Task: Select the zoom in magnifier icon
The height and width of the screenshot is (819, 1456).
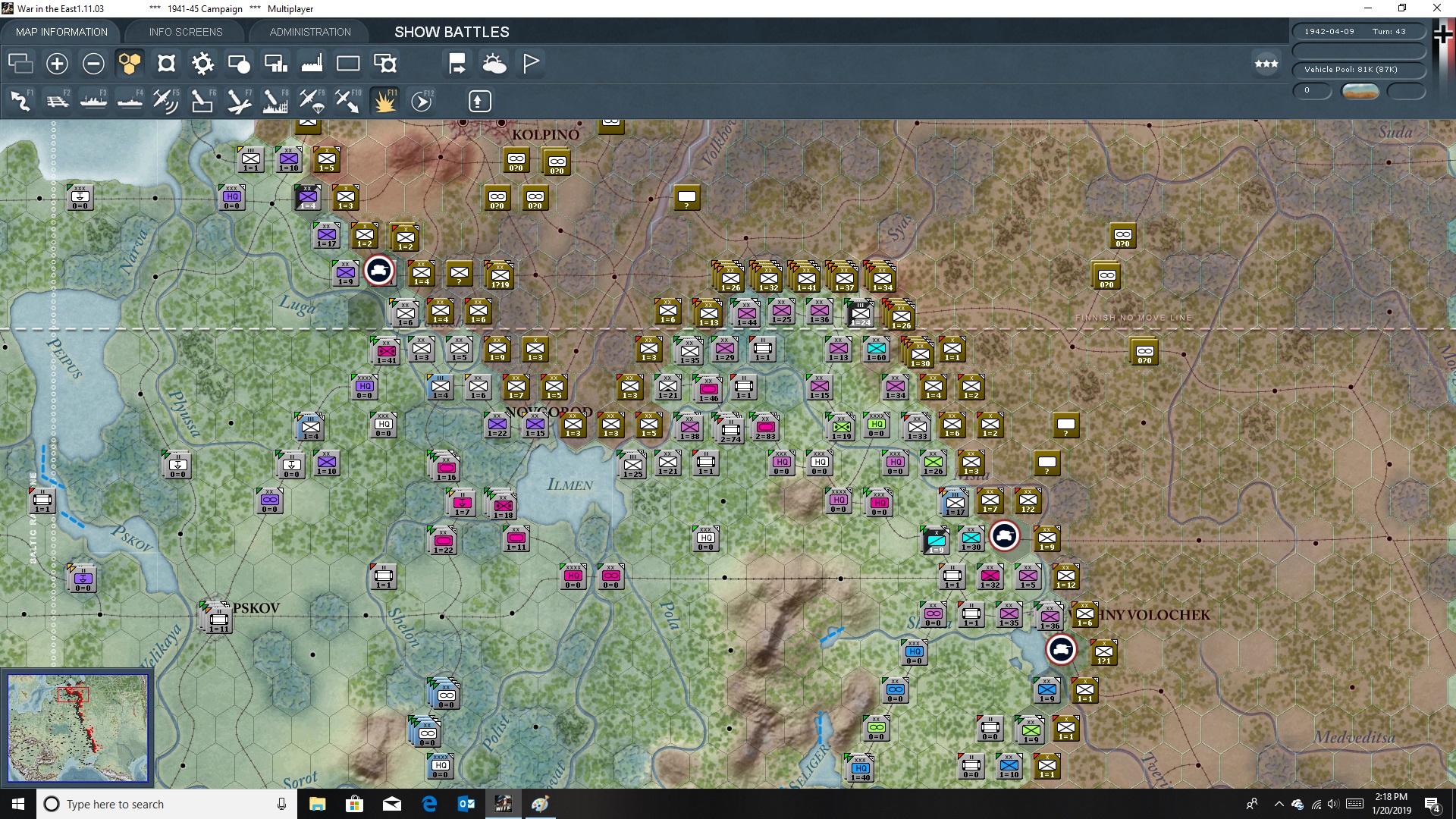Action: pos(57,64)
